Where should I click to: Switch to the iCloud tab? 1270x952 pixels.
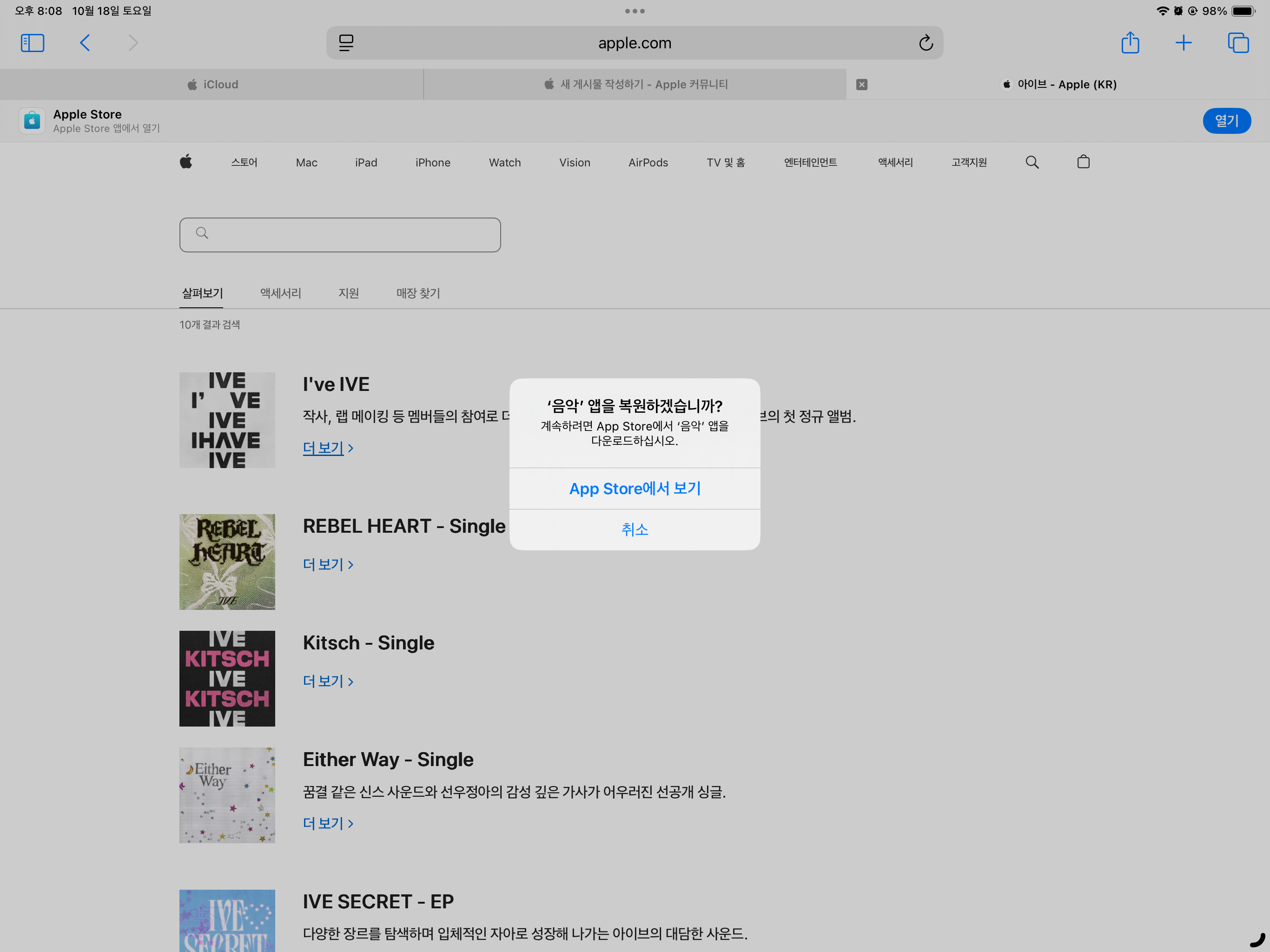(x=212, y=85)
